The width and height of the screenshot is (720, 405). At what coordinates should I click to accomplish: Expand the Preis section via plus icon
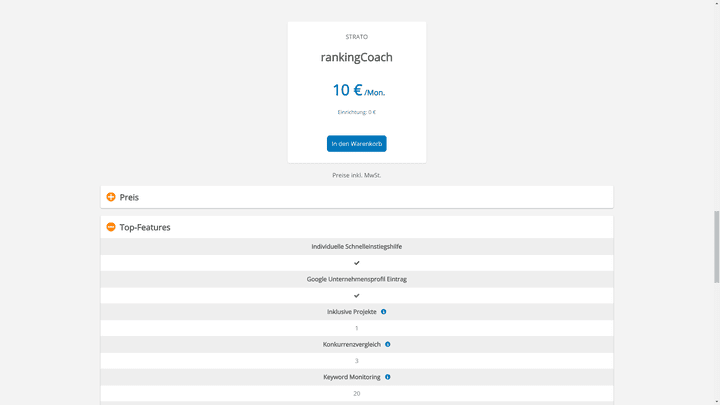[x=111, y=197]
